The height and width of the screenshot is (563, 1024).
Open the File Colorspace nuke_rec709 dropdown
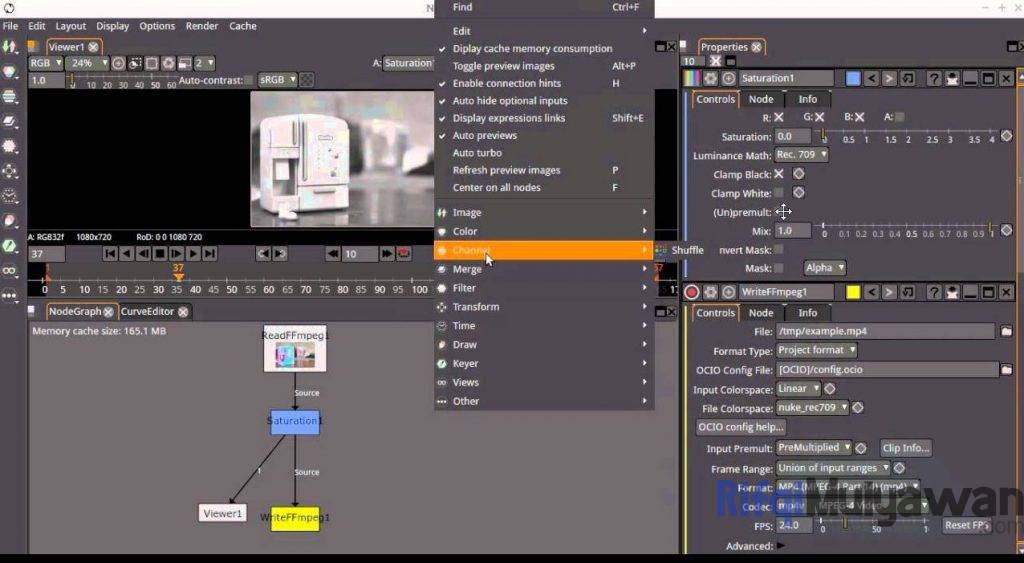812,408
